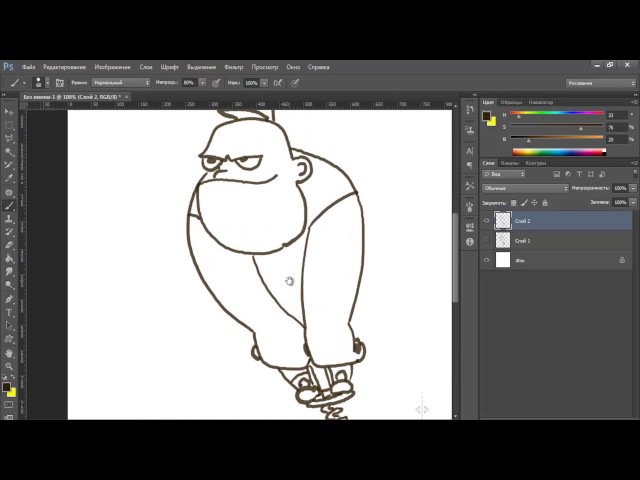
Task: Select the Paint Bucket tool
Action: [9, 258]
